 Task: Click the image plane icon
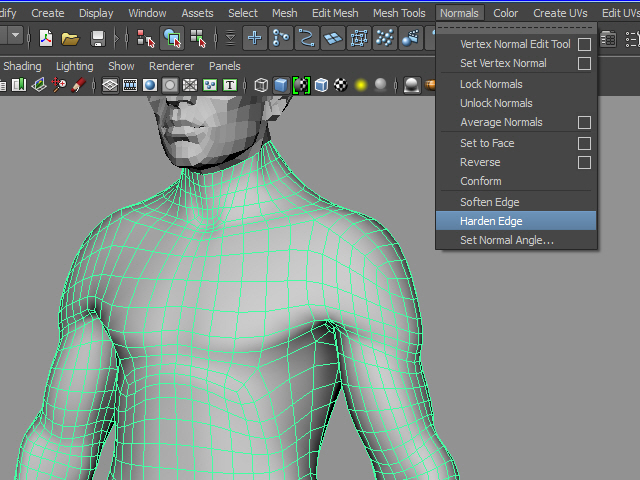(x=39, y=85)
